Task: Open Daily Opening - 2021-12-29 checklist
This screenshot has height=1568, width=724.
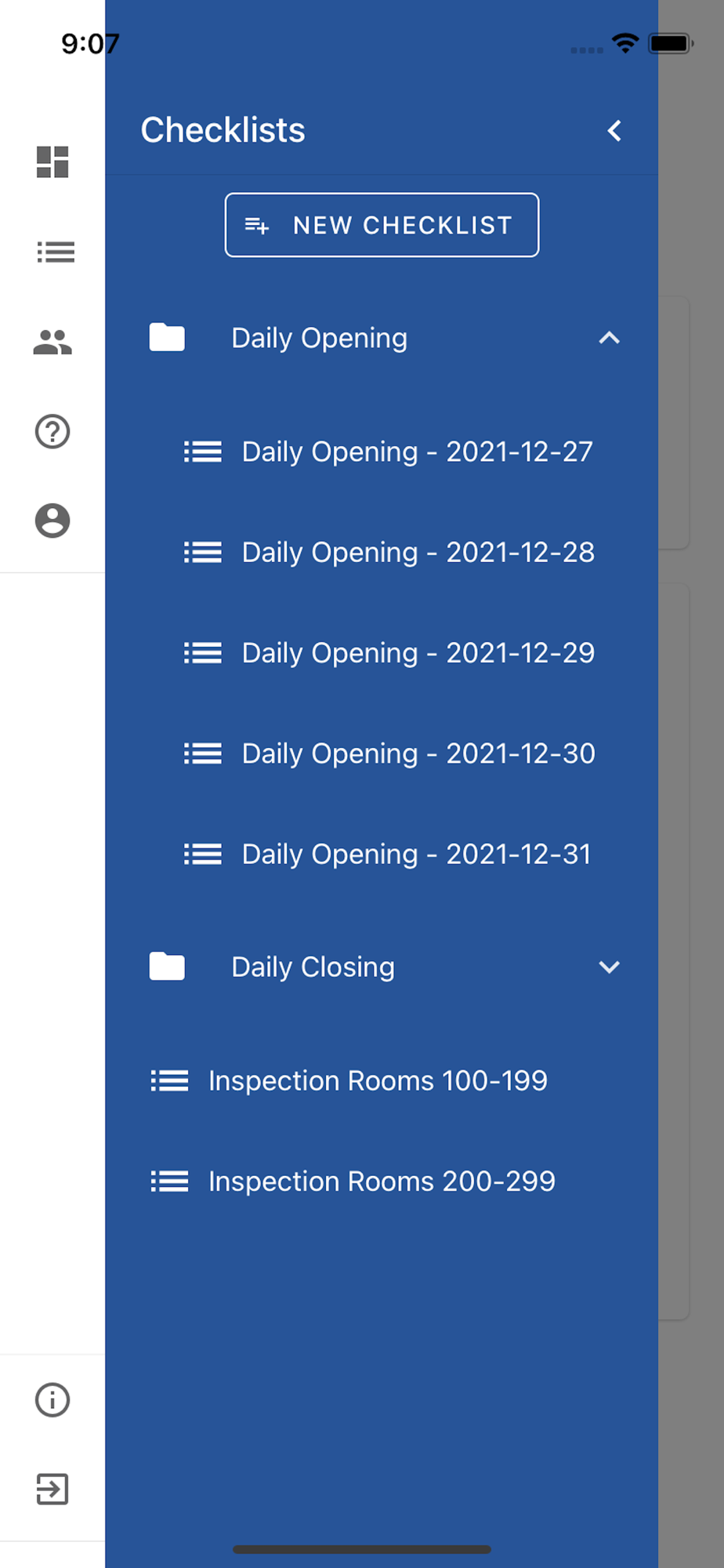Action: [418, 653]
